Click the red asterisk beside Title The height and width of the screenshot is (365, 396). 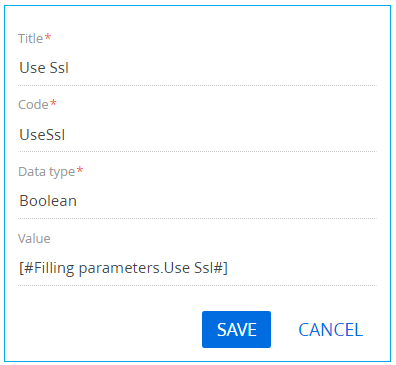pos(48,37)
